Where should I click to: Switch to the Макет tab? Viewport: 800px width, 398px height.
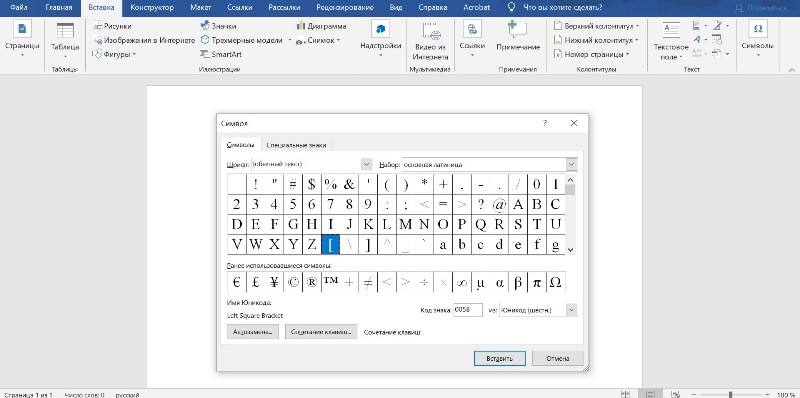coord(201,8)
